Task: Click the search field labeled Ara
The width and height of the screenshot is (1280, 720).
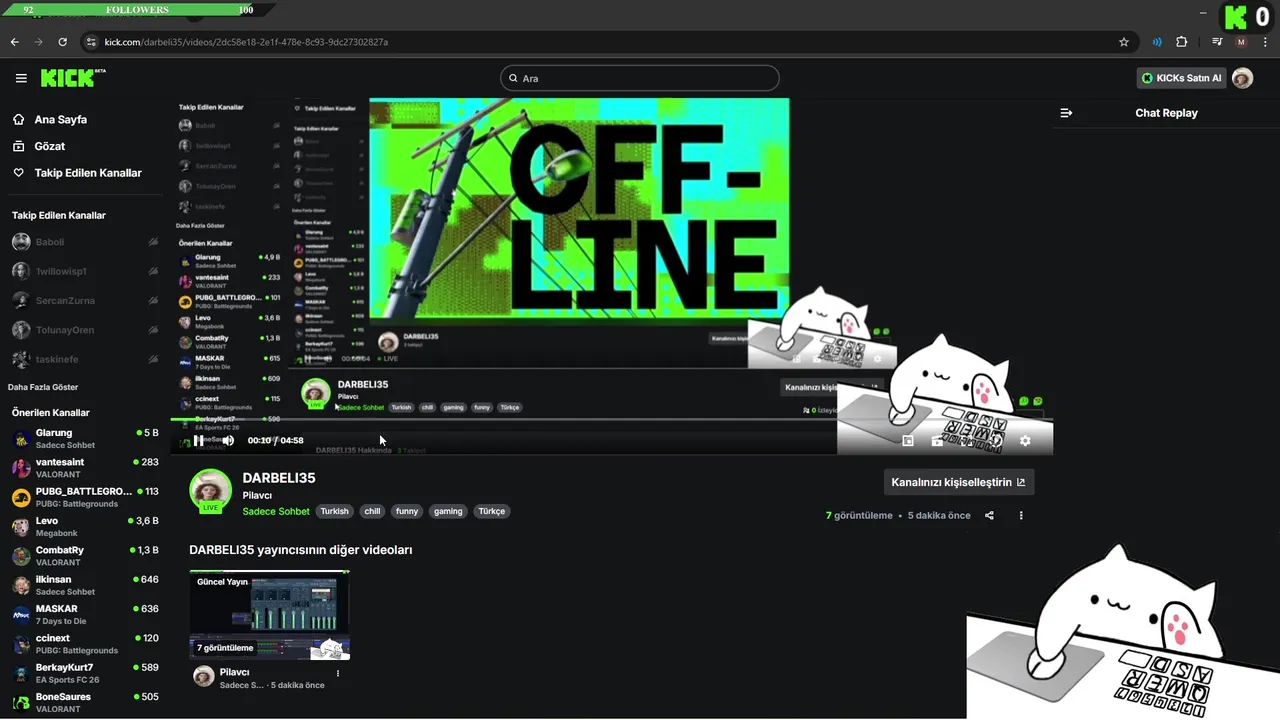Action: [x=640, y=78]
